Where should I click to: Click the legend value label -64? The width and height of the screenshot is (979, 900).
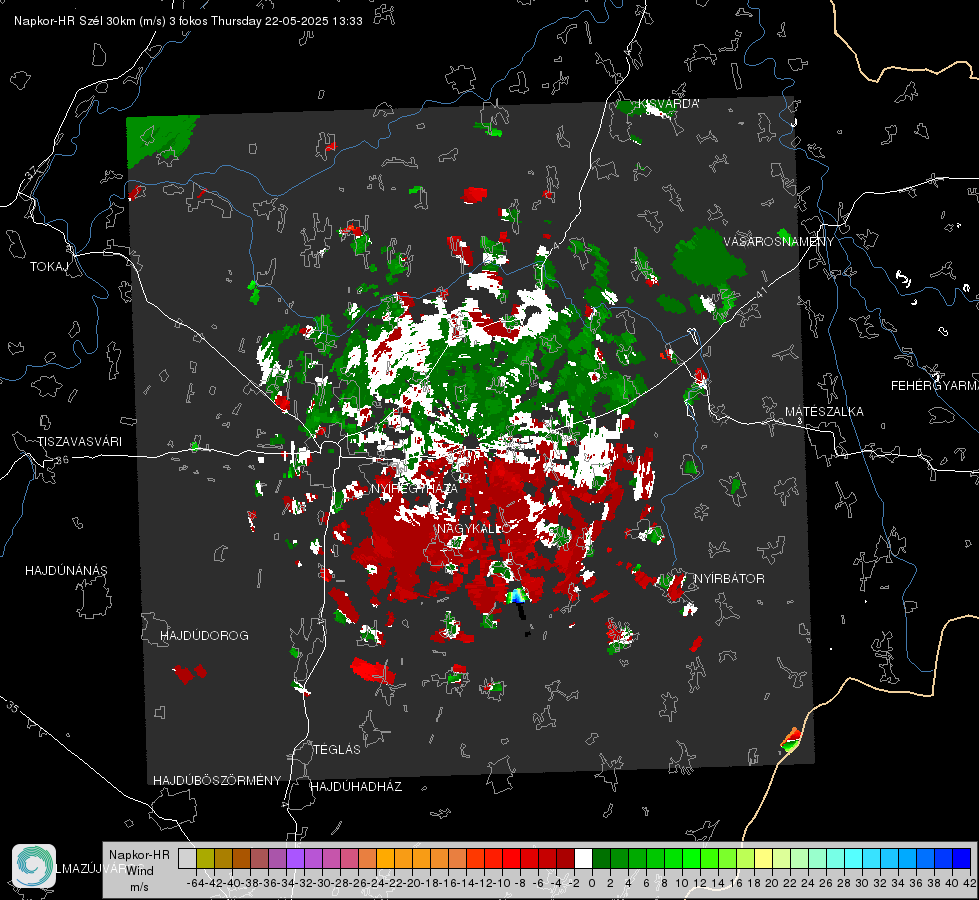tap(196, 883)
